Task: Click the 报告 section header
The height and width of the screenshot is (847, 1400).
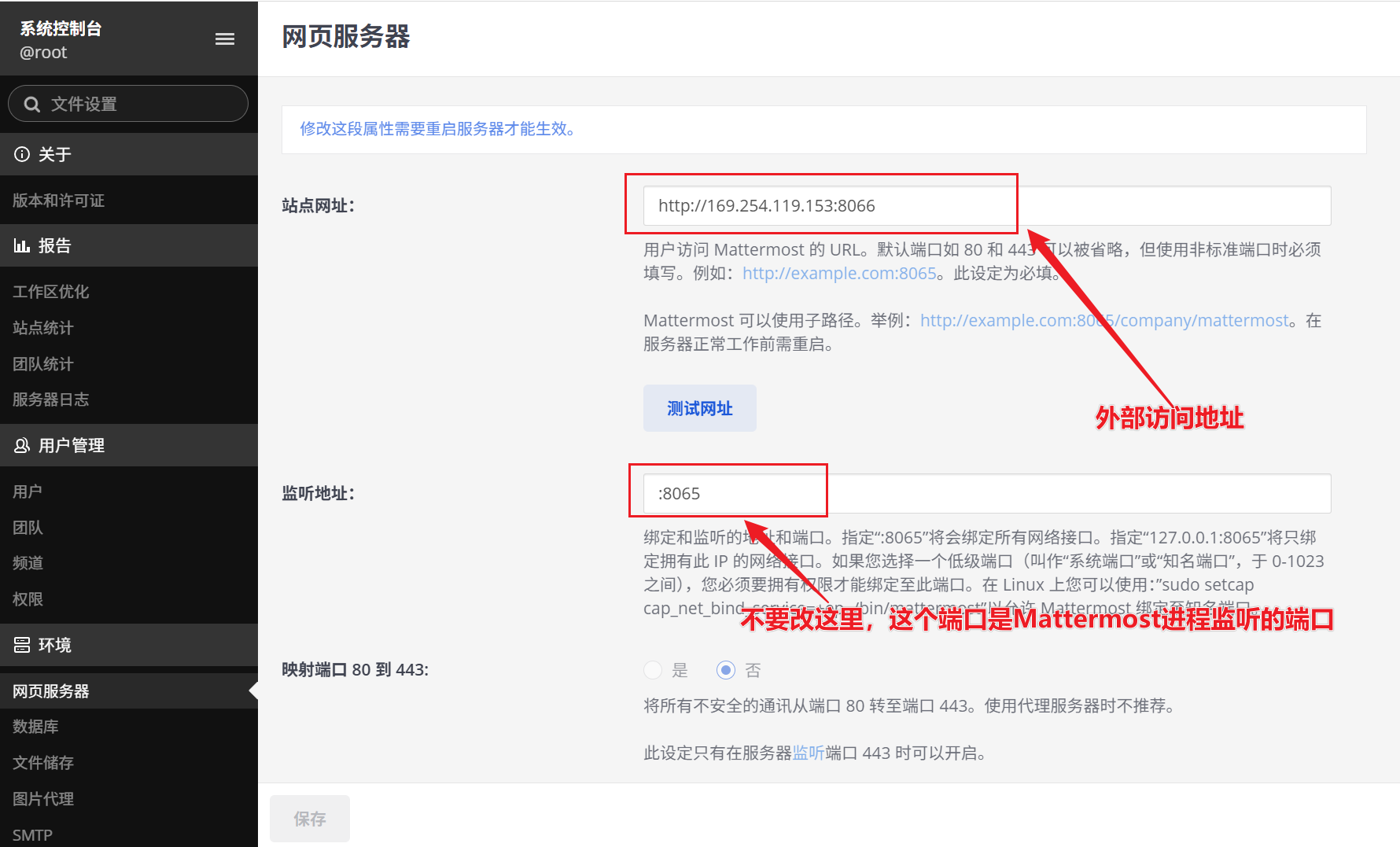Action: click(x=129, y=245)
